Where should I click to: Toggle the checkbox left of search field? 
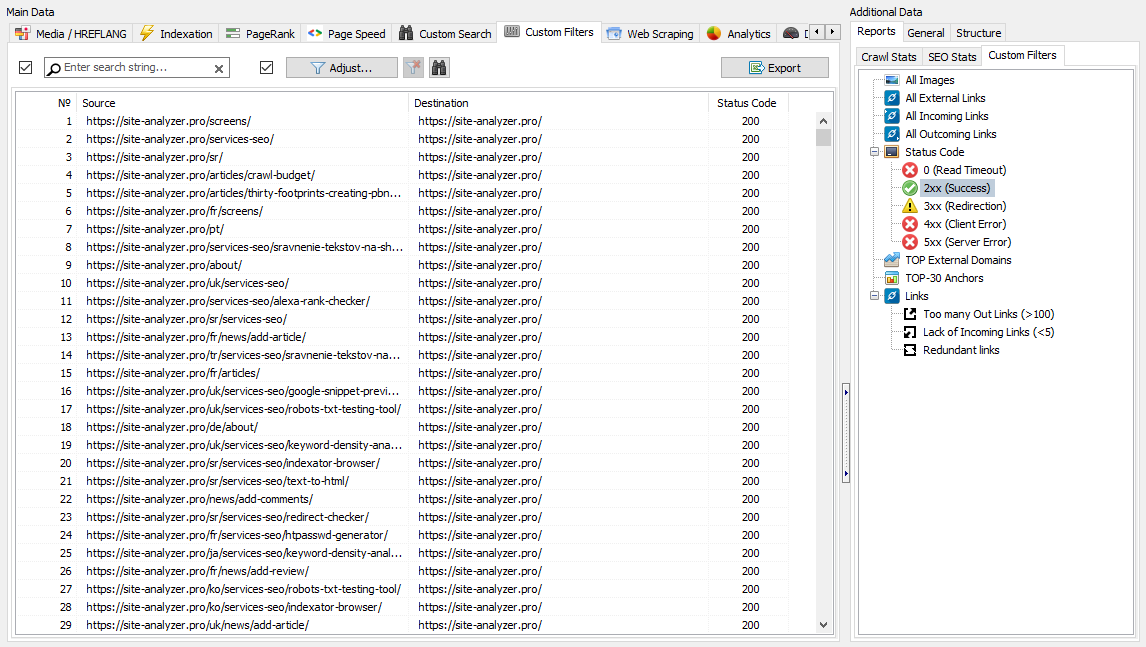click(26, 68)
